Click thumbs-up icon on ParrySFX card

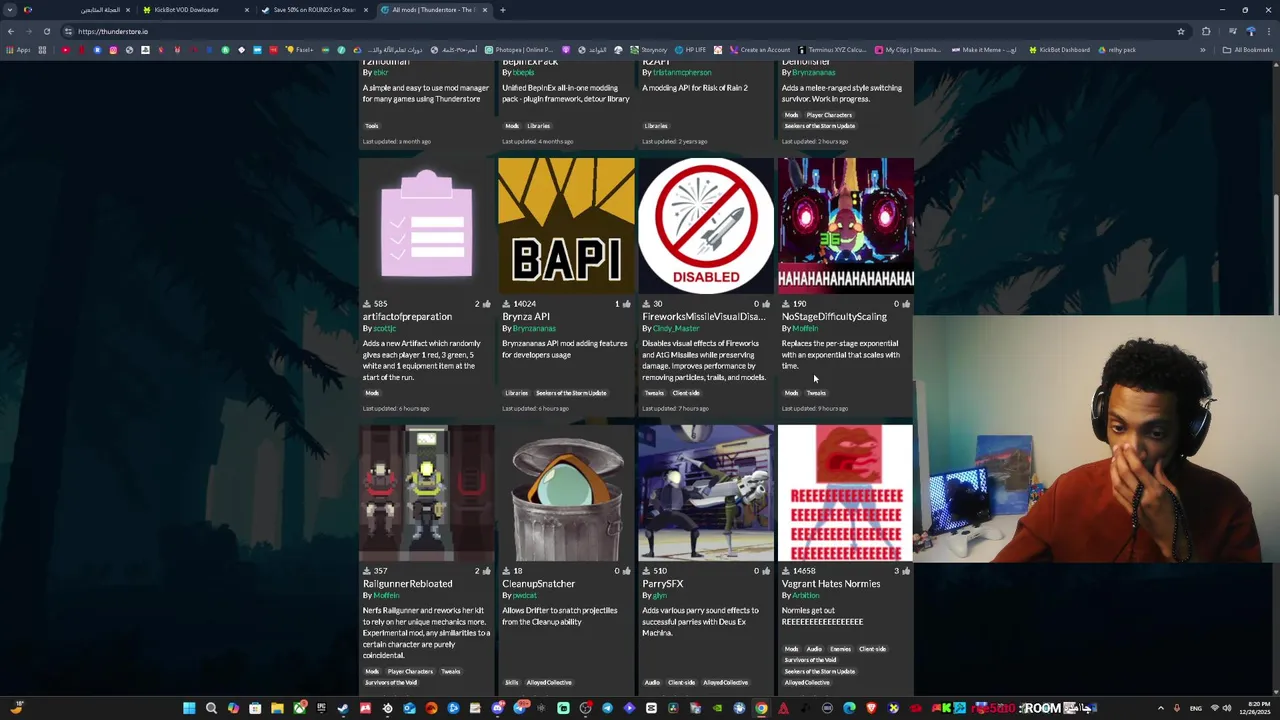[766, 571]
